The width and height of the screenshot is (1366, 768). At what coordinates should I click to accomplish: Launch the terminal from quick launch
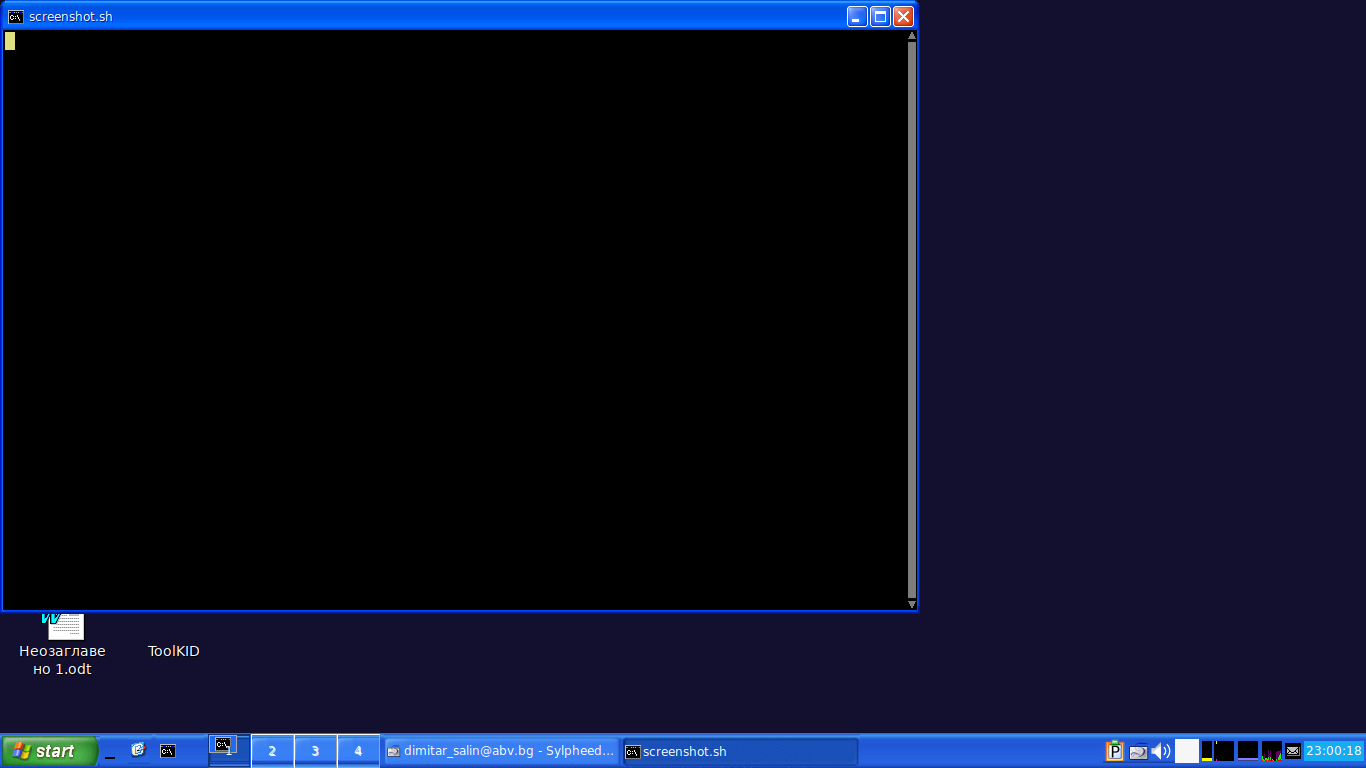(168, 751)
